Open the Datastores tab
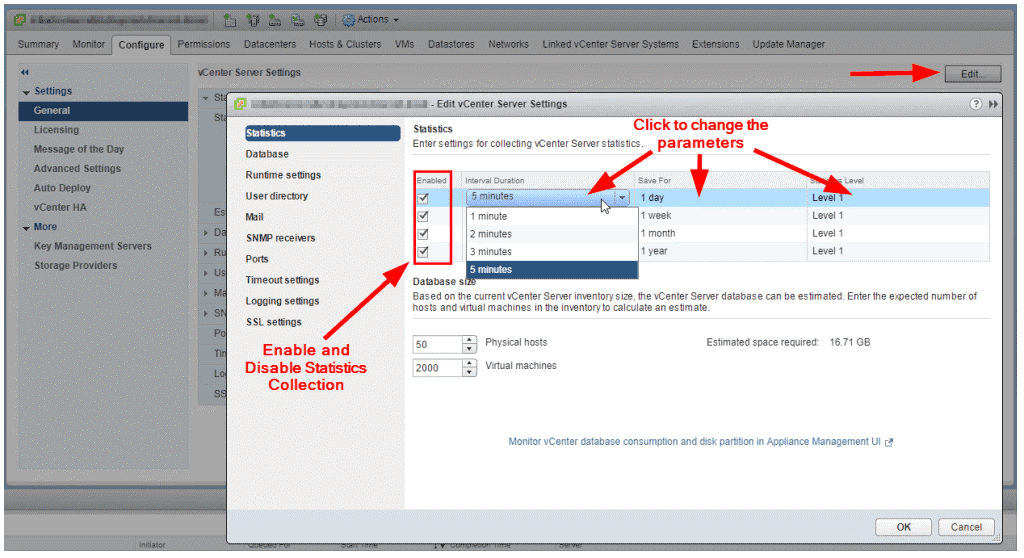The width and height of the screenshot is (1024, 558). pos(451,44)
